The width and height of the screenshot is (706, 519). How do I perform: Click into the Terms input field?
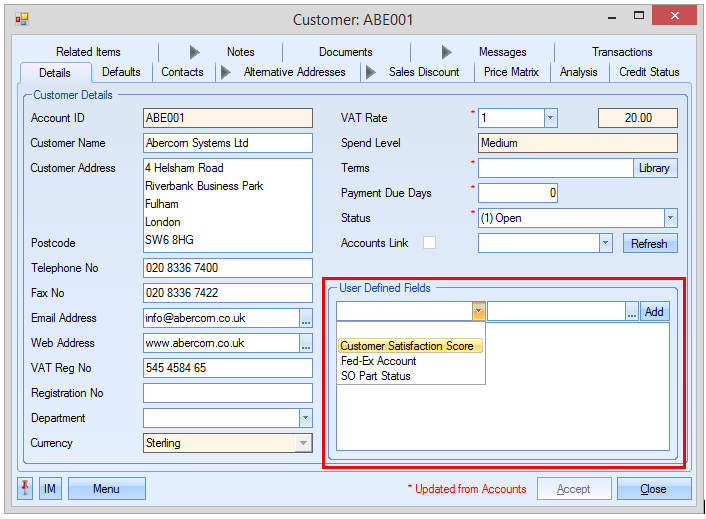click(x=555, y=168)
